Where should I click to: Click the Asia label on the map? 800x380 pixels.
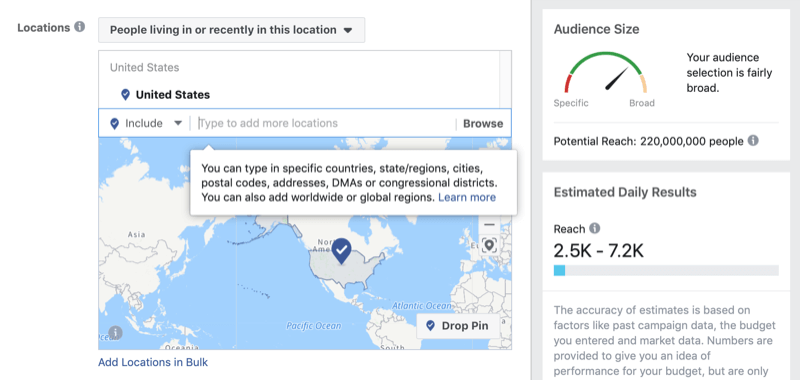(137, 235)
